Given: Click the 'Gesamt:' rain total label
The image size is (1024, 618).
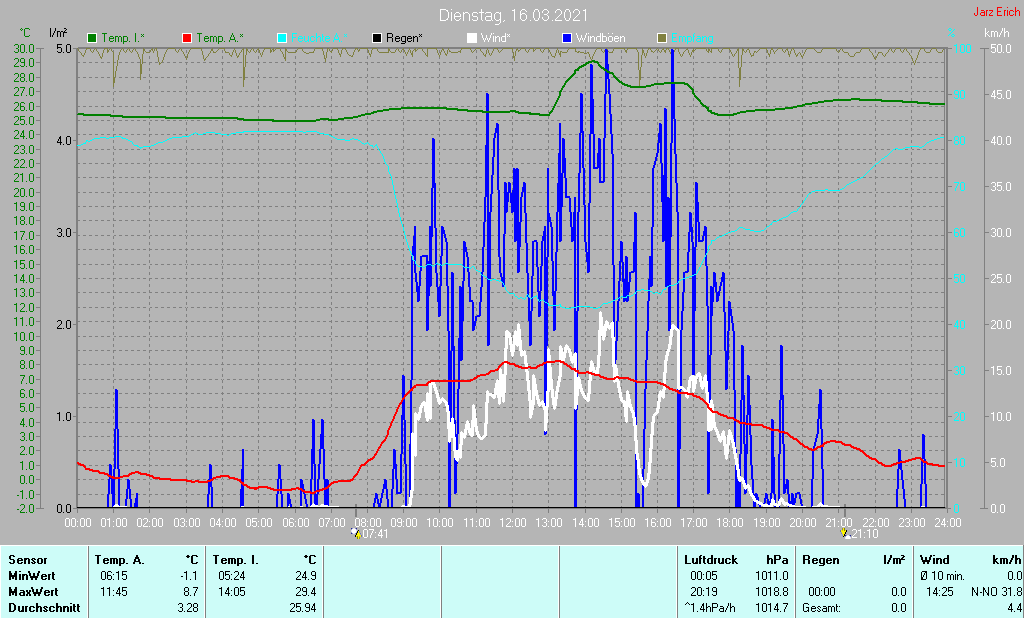Looking at the screenshot, I should [822, 608].
